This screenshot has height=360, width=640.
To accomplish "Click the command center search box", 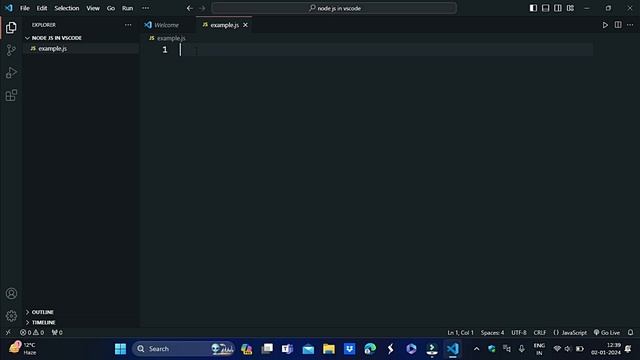I will 334,8.
